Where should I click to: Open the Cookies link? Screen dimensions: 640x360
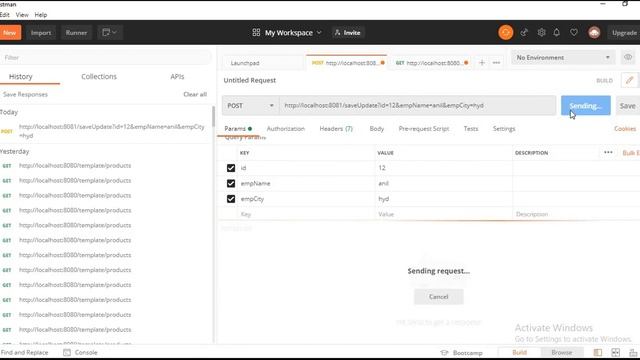click(x=625, y=129)
